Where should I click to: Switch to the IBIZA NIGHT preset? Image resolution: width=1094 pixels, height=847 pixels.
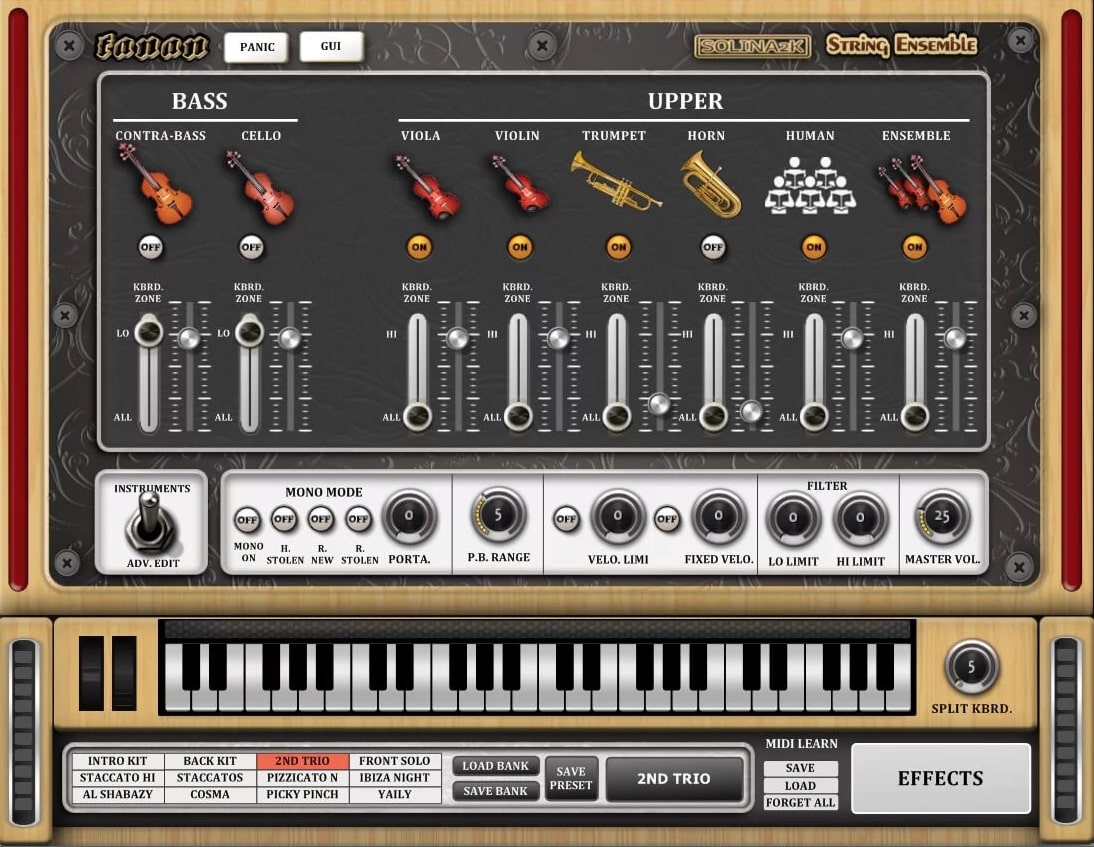(395, 778)
